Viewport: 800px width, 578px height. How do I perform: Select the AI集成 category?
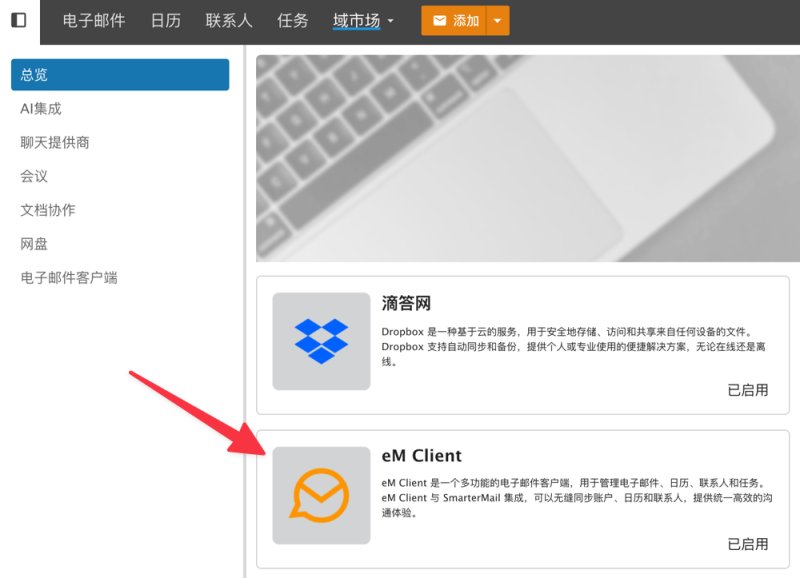tap(41, 109)
